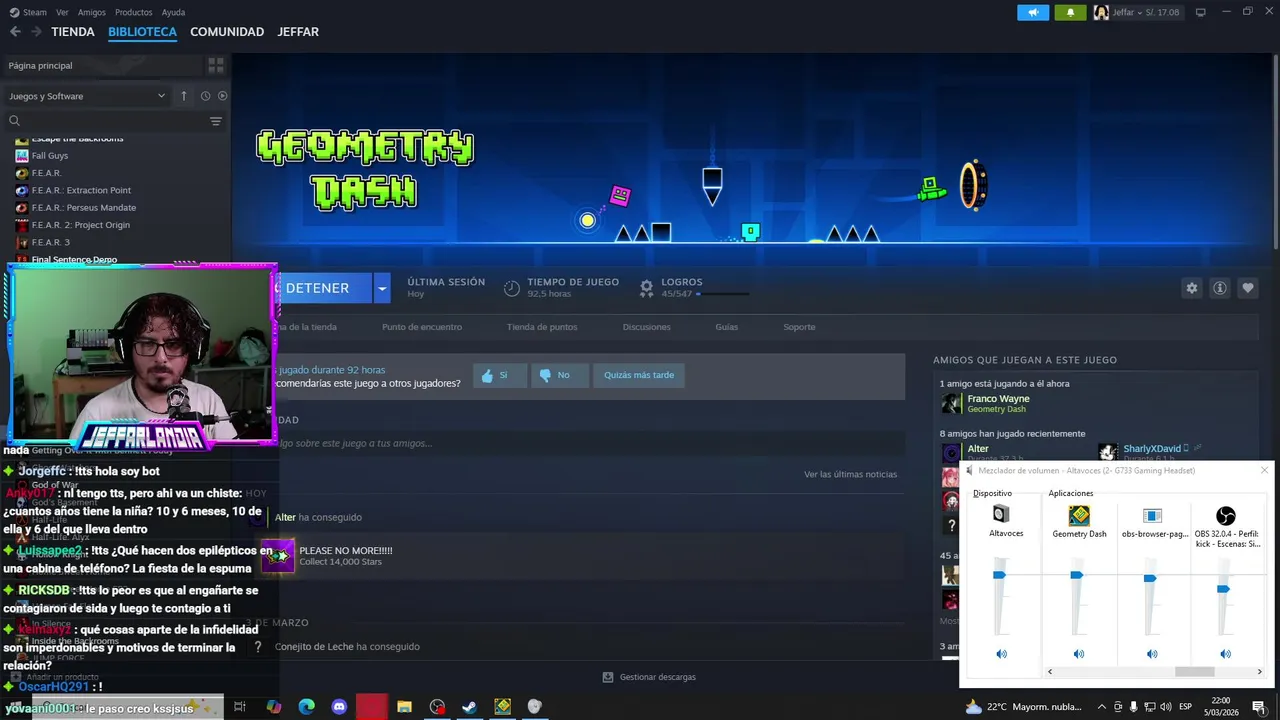Adjust Altavoces device volume slider
This screenshot has width=1280, height=720.
(x=999, y=575)
